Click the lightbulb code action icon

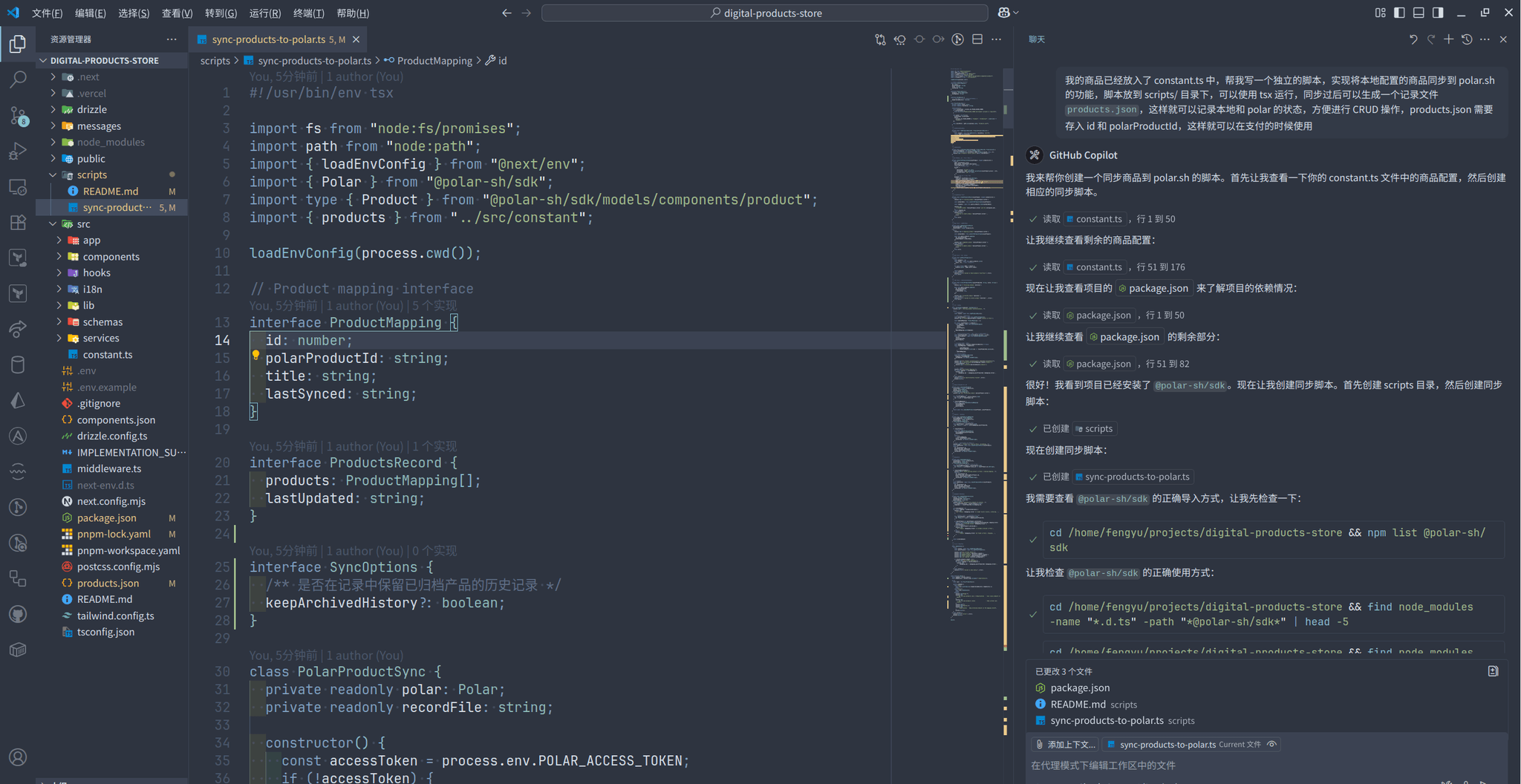point(255,356)
